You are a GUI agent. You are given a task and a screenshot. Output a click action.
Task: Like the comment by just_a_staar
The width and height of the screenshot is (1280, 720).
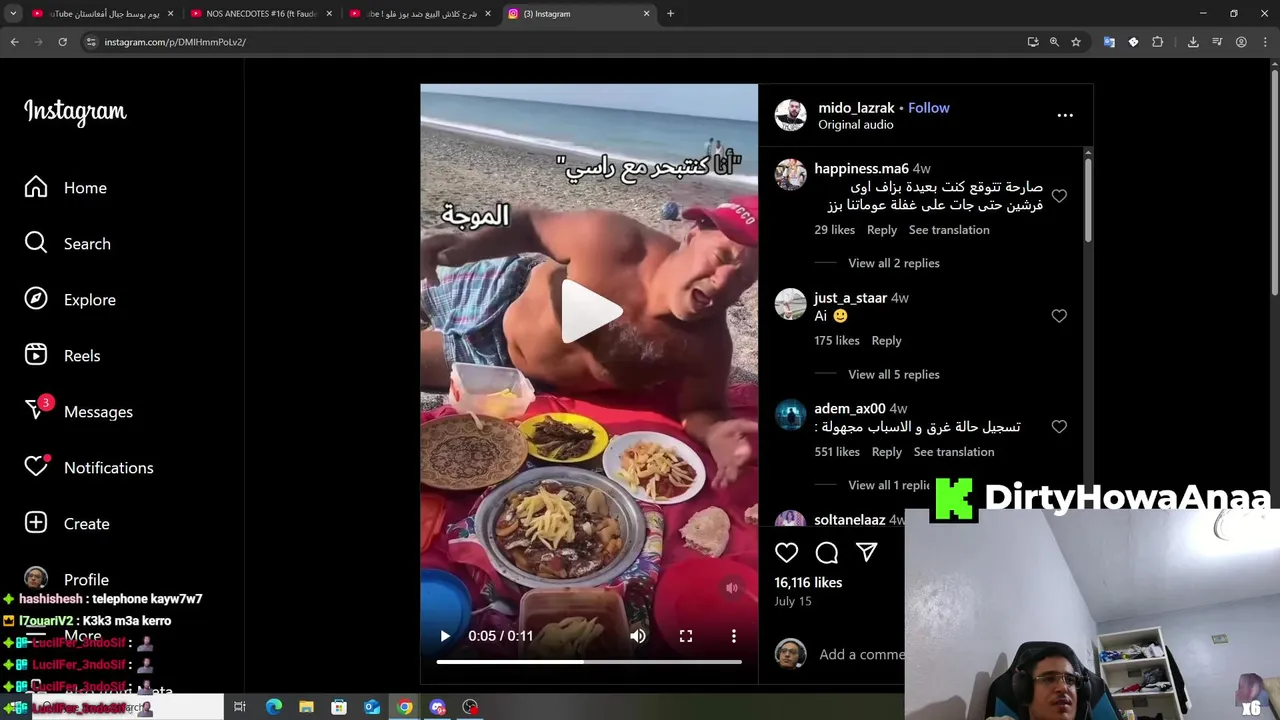click(1059, 316)
